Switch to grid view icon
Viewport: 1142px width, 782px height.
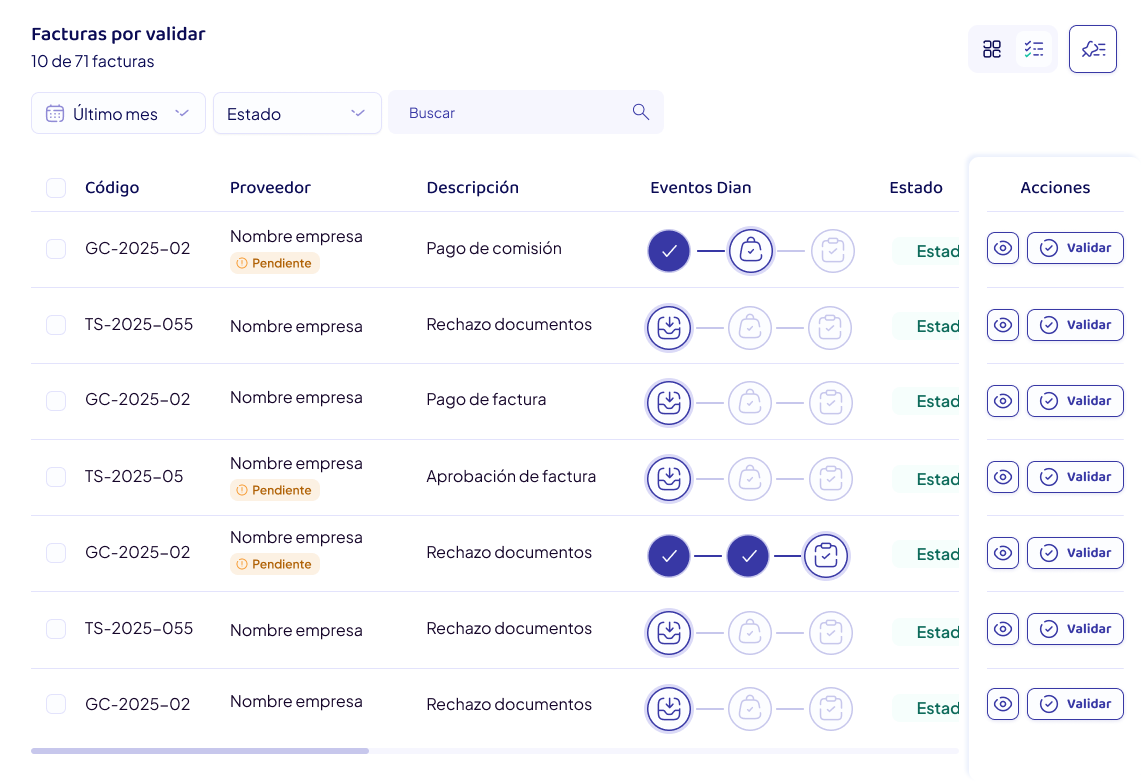[991, 49]
